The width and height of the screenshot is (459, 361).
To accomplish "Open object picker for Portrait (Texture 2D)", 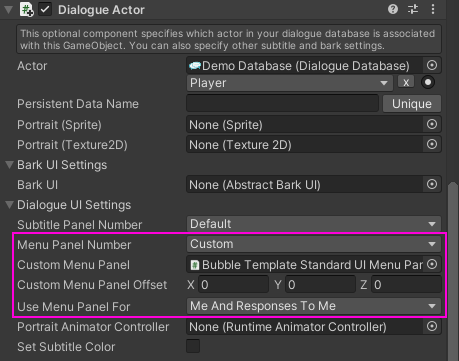I will click(x=432, y=144).
